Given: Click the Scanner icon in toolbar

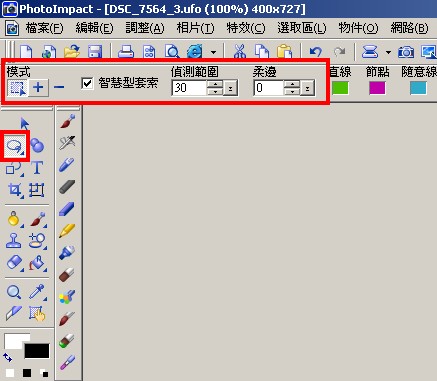Looking at the screenshot, I should click(x=370, y=52).
